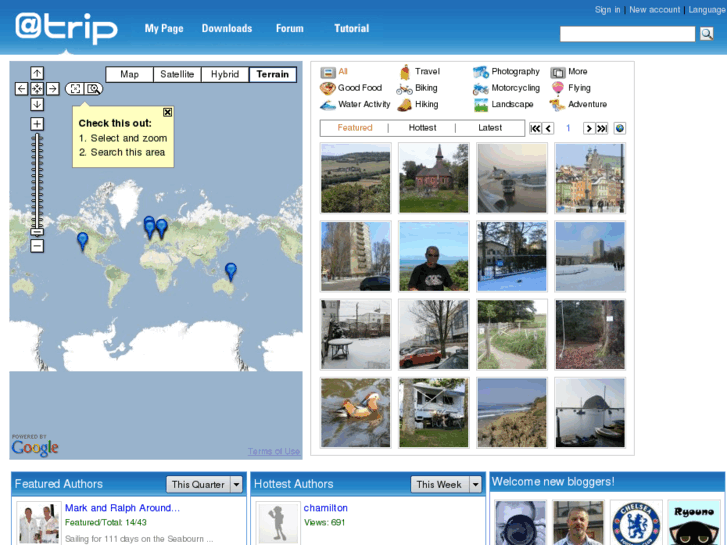727x545 pixels.
Task: Filter by Flying category
Action: [x=571, y=88]
